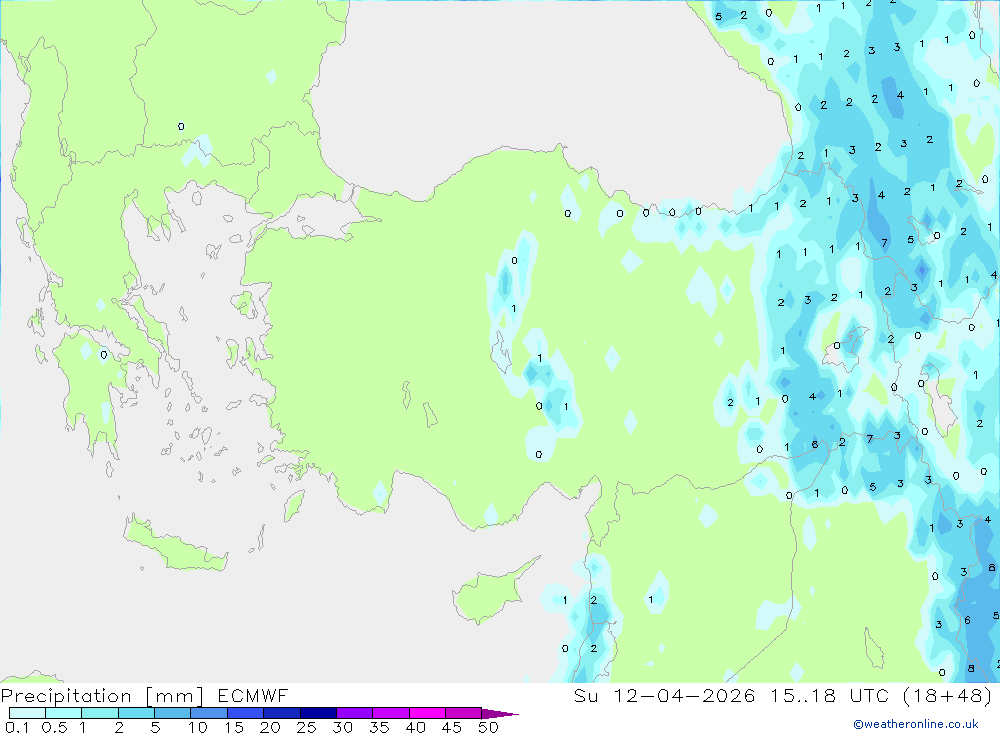The height and width of the screenshot is (733, 1000).
Task: Click the legend value "10"
Action: click(x=198, y=727)
